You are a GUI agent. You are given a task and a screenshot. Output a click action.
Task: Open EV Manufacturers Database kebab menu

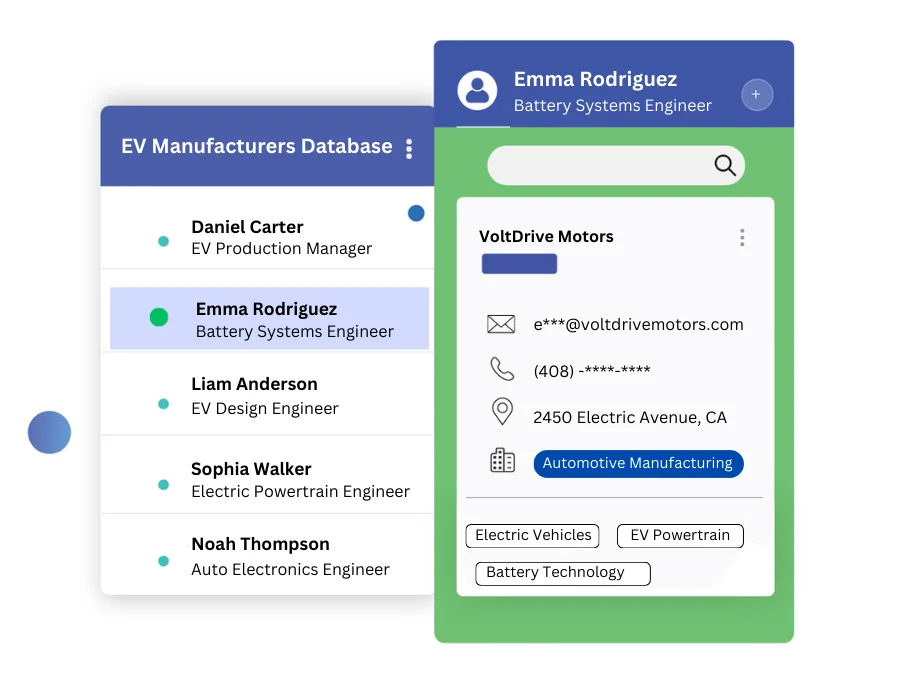pyautogui.click(x=409, y=149)
